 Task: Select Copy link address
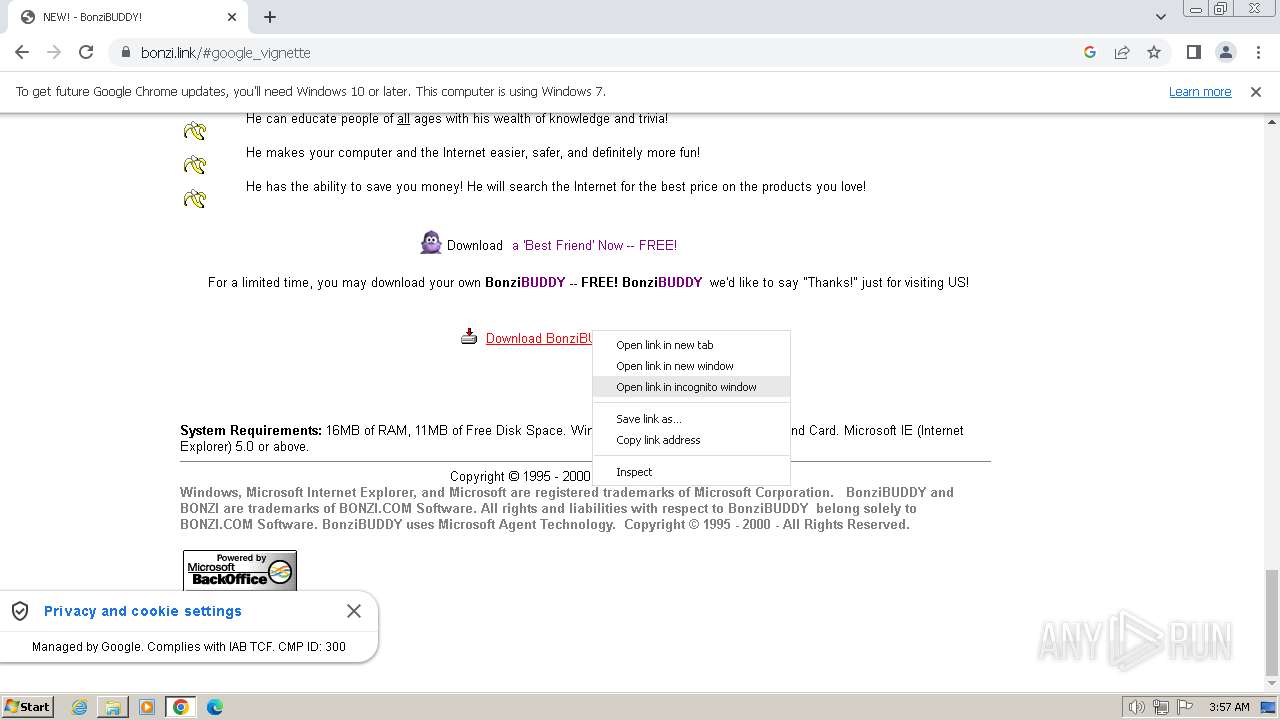click(691, 440)
